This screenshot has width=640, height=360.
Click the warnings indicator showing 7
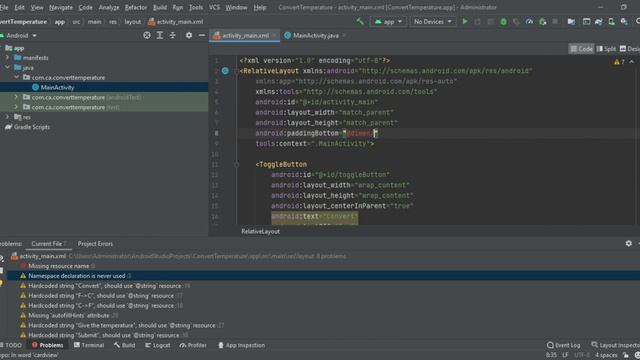619,62
